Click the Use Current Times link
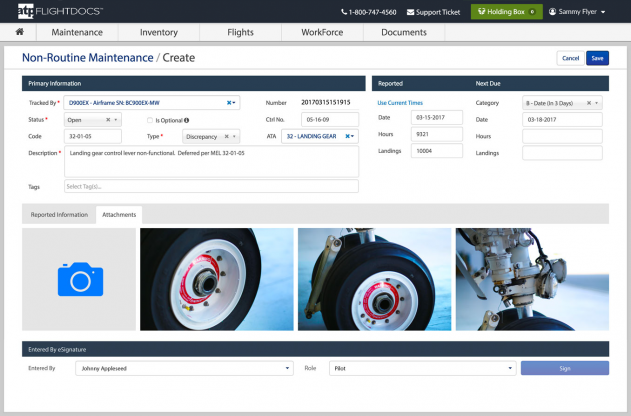 point(401,102)
